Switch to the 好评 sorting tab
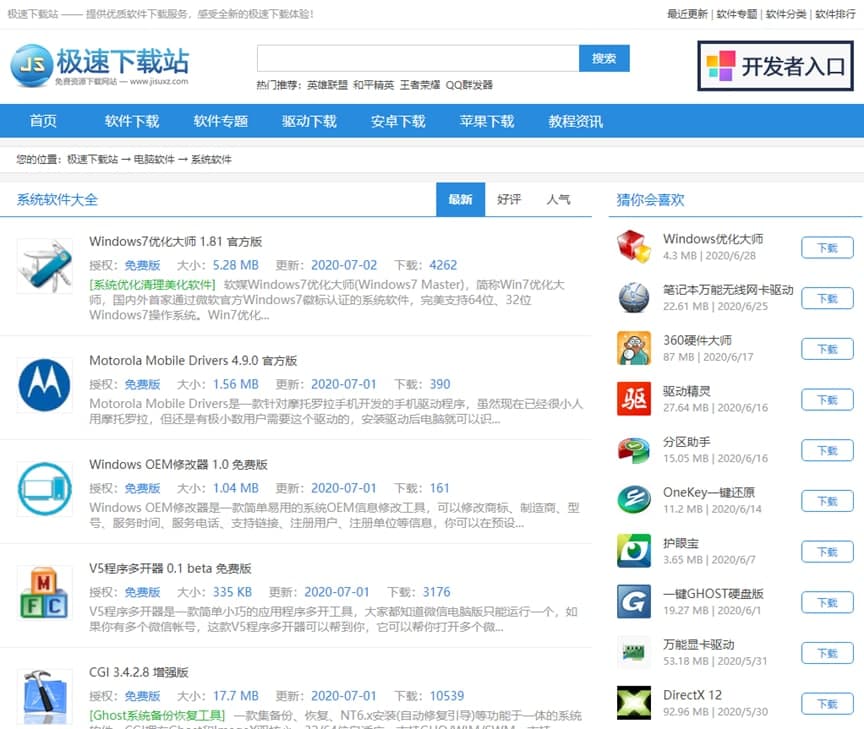This screenshot has width=864, height=729. click(x=509, y=199)
